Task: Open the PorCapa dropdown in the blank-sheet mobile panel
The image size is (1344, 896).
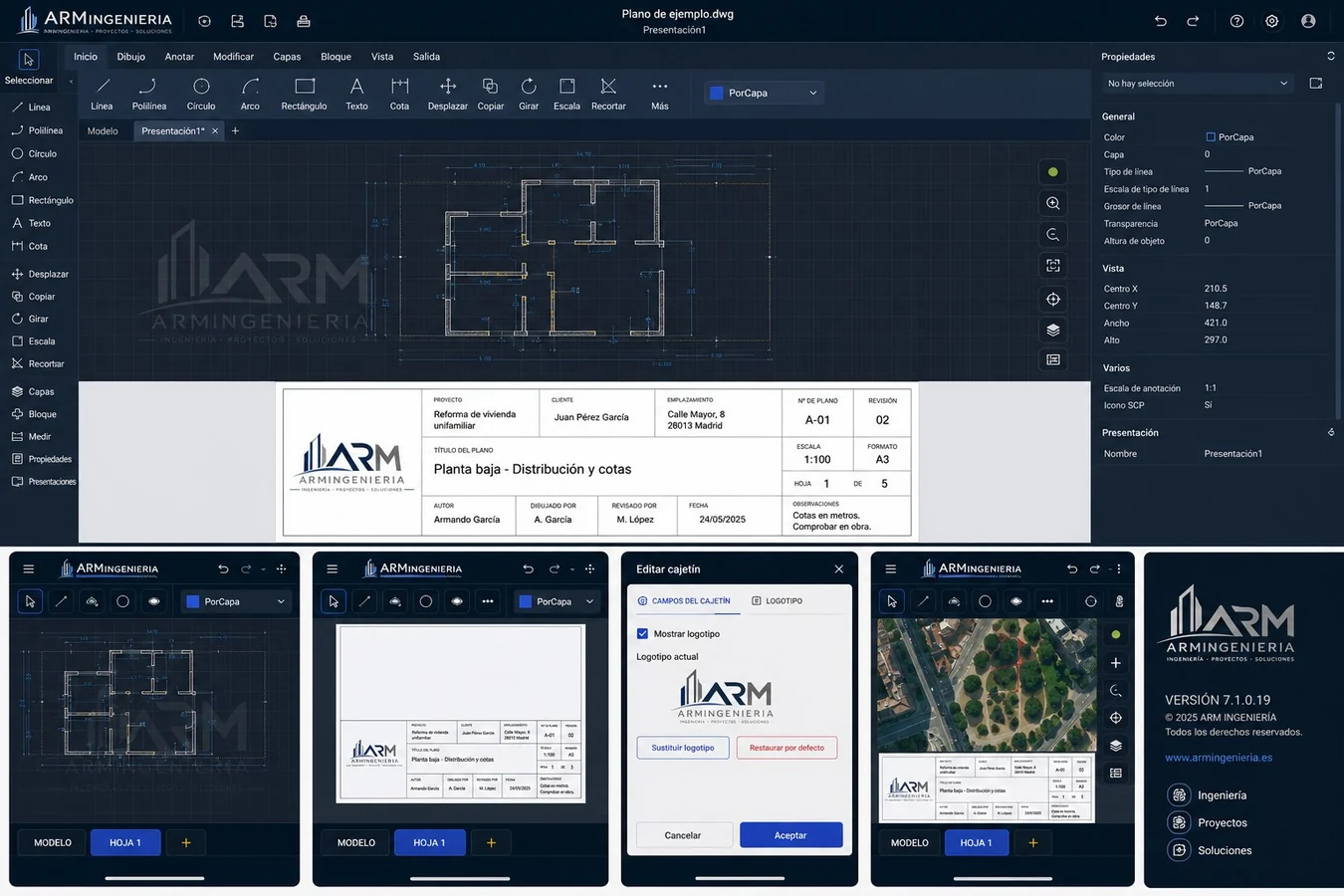Action: tap(556, 601)
